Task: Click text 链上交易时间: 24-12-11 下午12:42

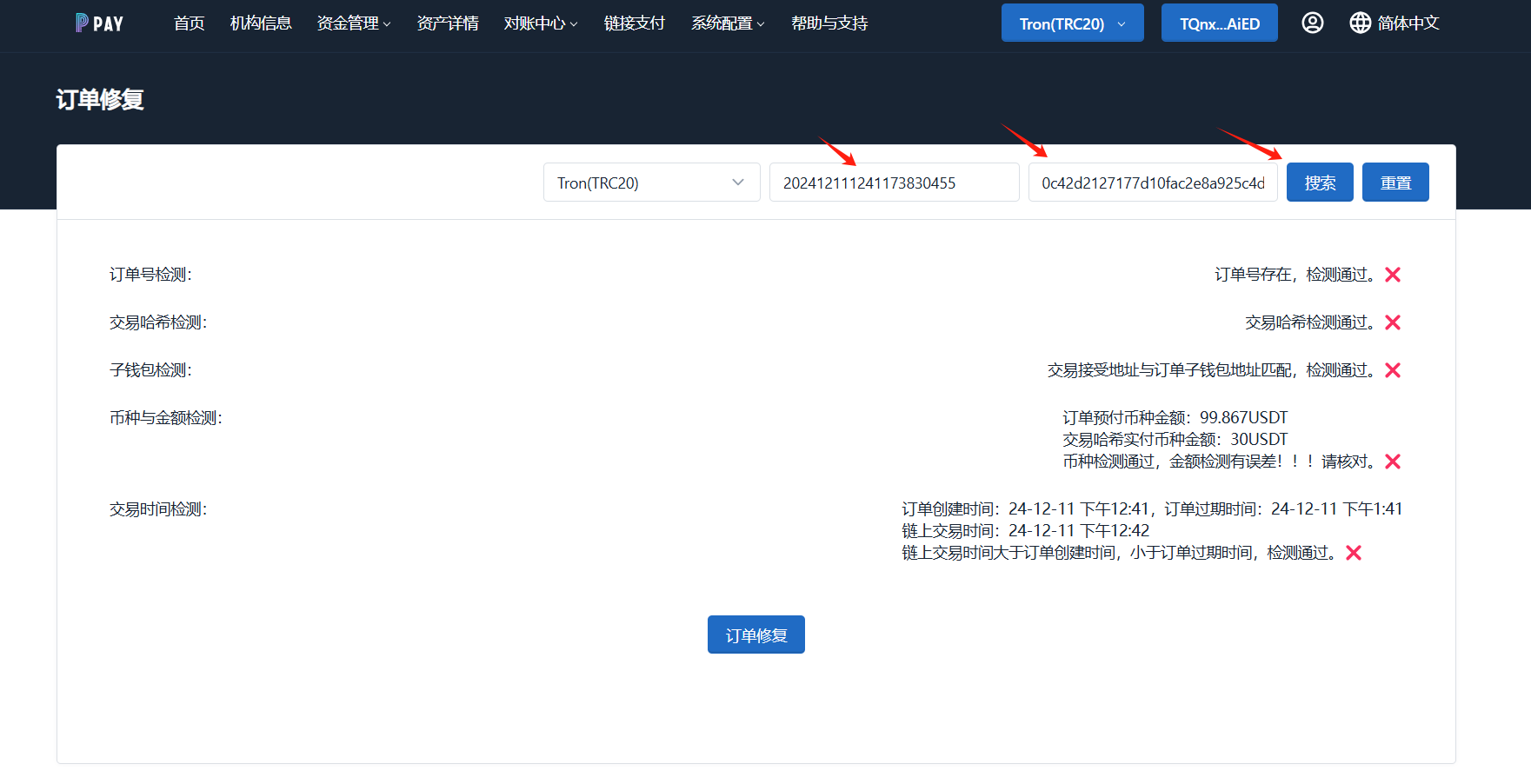Action: coord(1026,531)
